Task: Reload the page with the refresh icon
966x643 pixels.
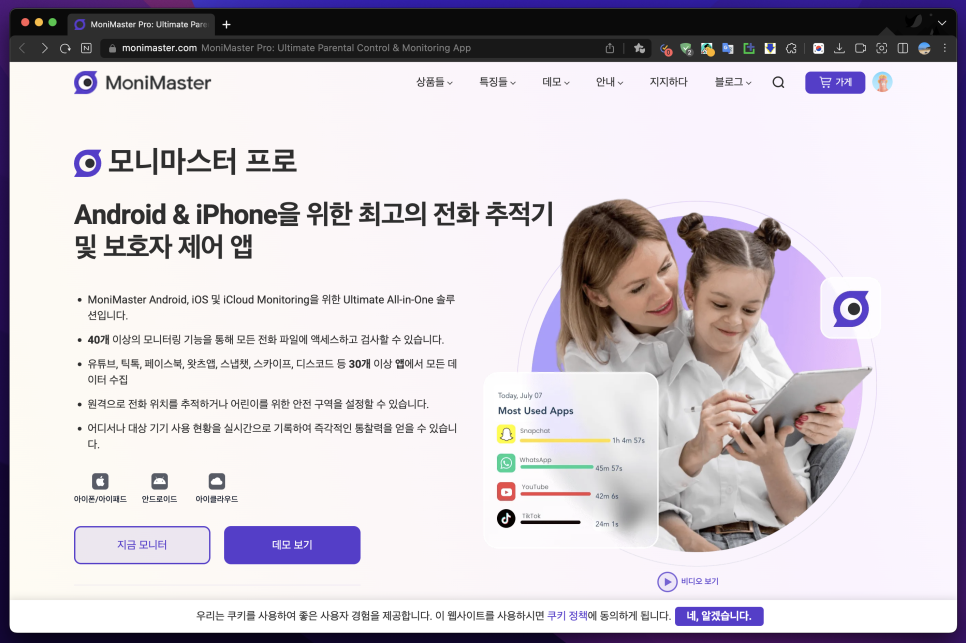Action: 65,48
